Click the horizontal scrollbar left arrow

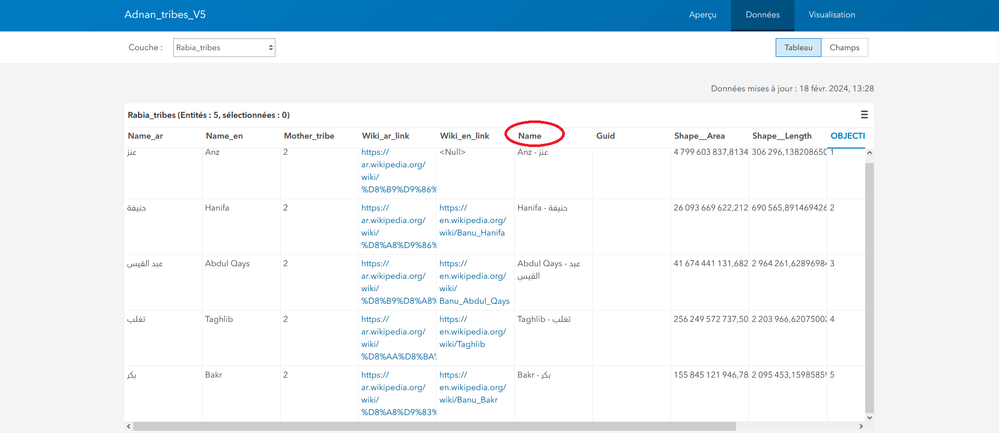(130, 426)
